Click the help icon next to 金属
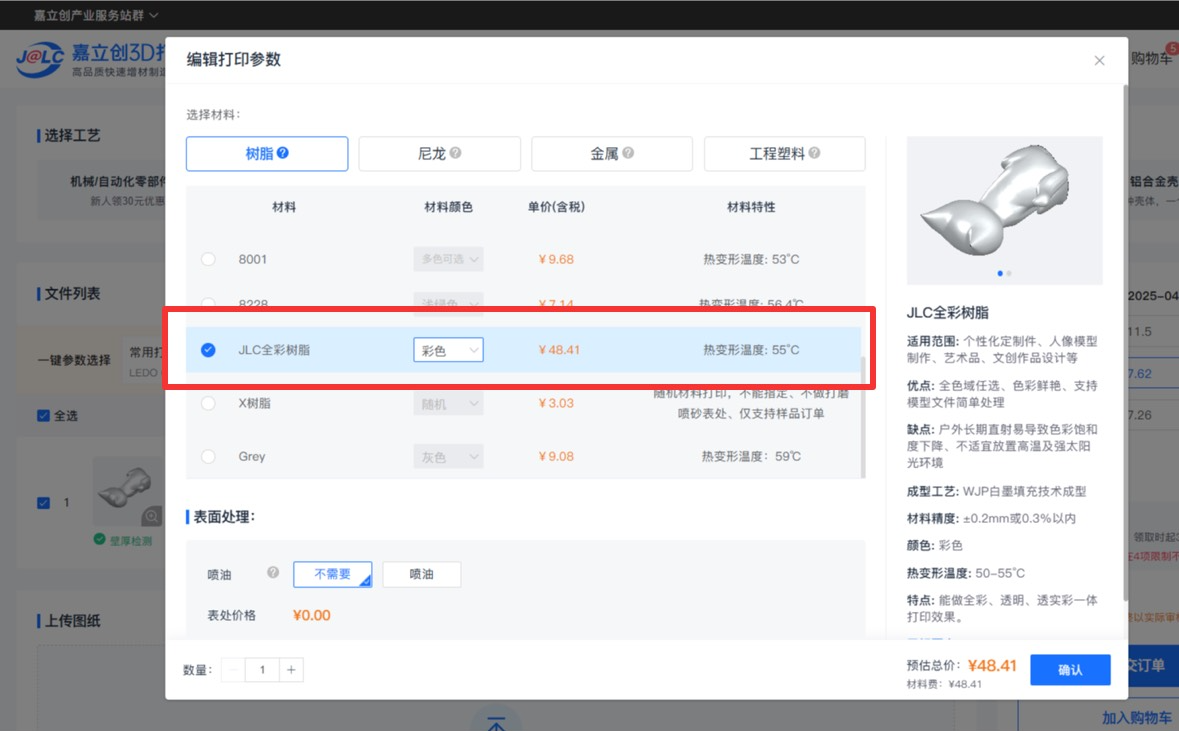 click(x=628, y=154)
